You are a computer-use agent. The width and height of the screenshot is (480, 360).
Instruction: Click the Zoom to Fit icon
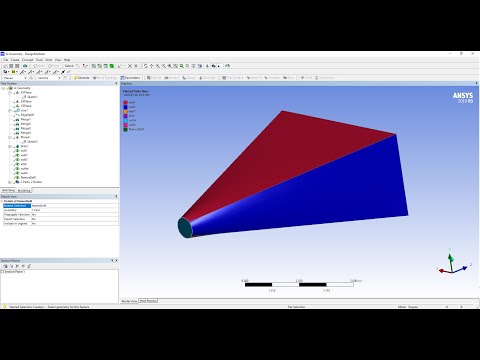pyautogui.click(x=169, y=66)
